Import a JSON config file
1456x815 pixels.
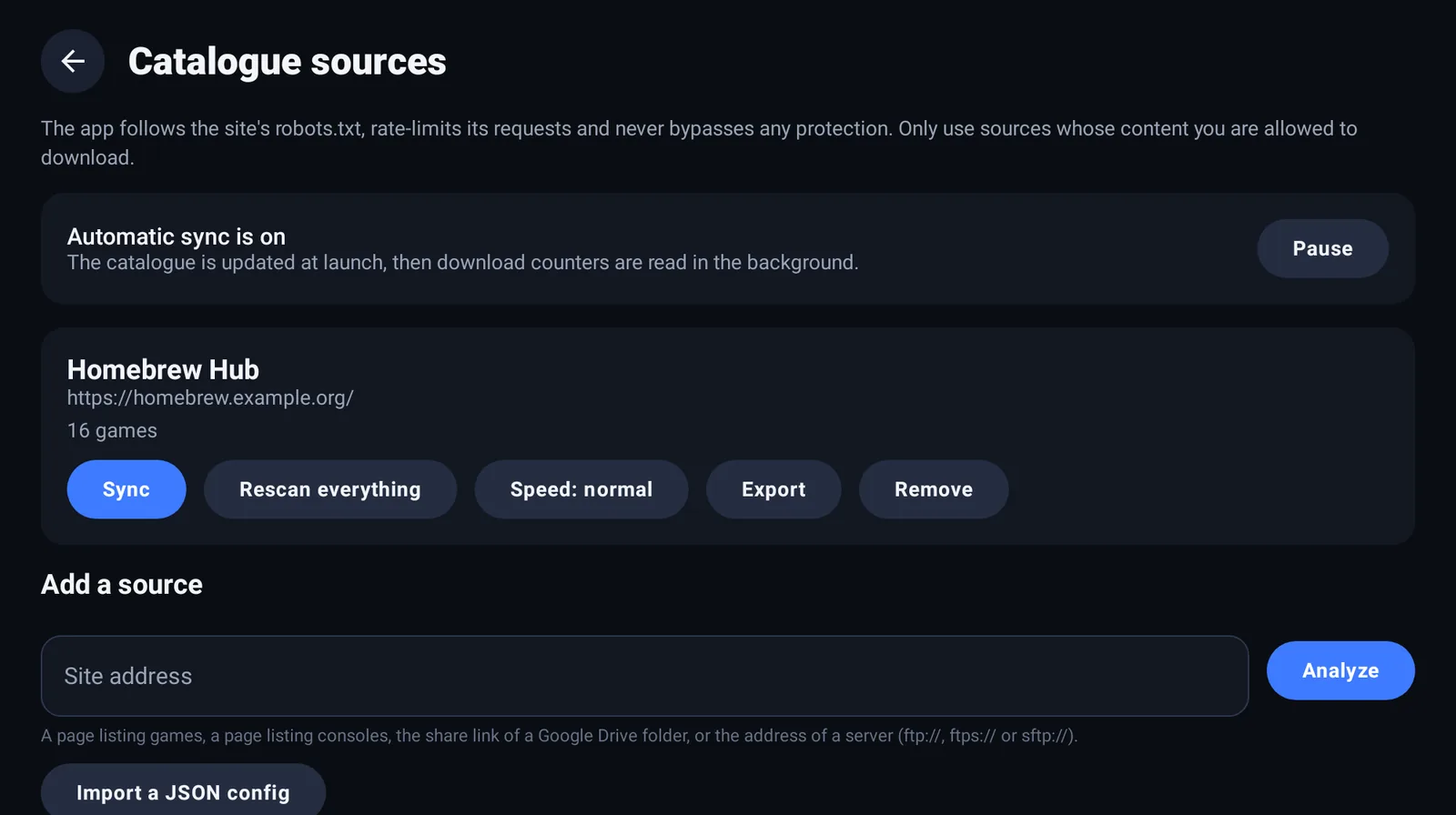coord(183,791)
